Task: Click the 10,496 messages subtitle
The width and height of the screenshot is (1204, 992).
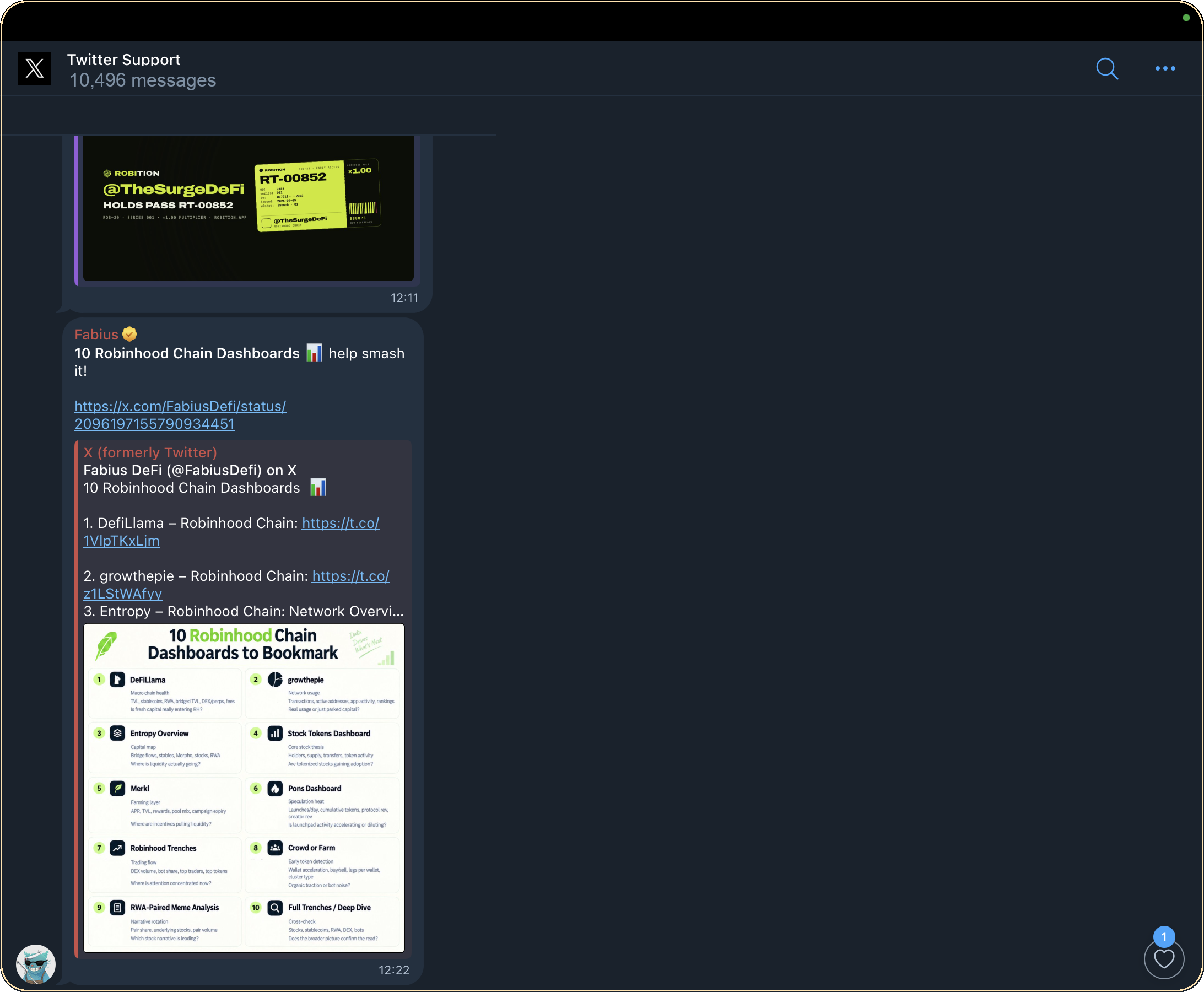Action: (143, 80)
